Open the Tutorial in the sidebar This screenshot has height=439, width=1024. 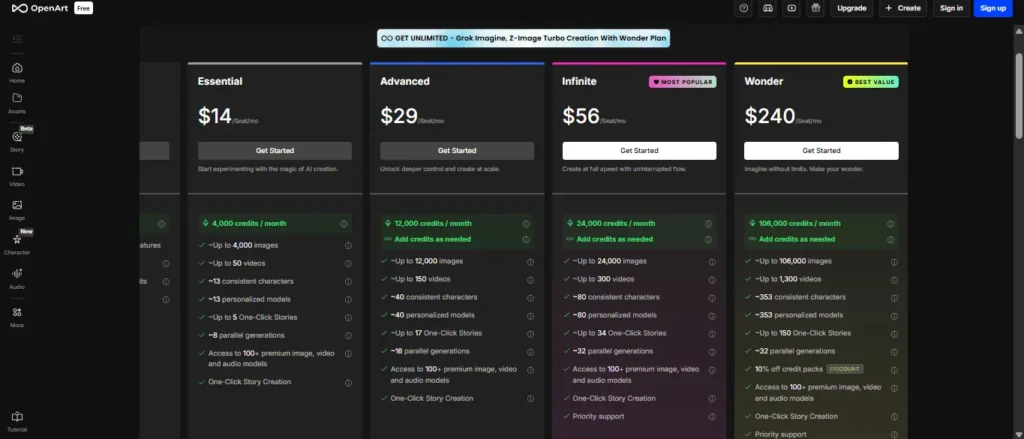[x=17, y=421]
